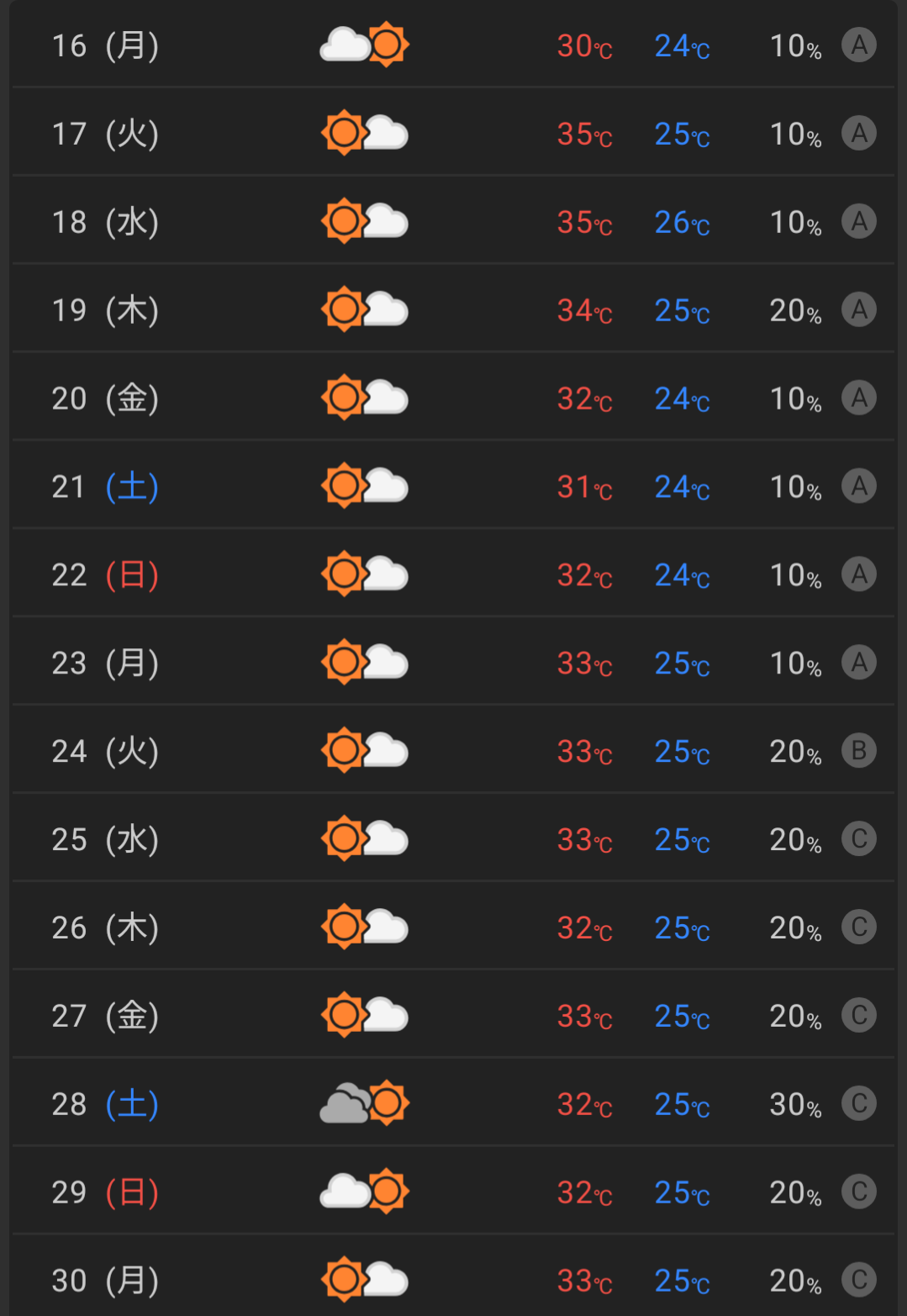Tap the weather icon for day 29

click(x=365, y=1192)
